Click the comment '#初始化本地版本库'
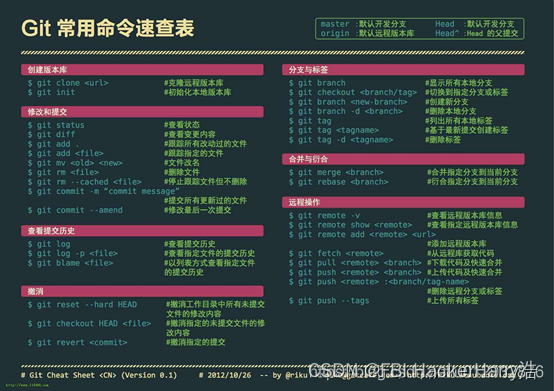The height and width of the screenshot is (391, 554). pos(198,92)
